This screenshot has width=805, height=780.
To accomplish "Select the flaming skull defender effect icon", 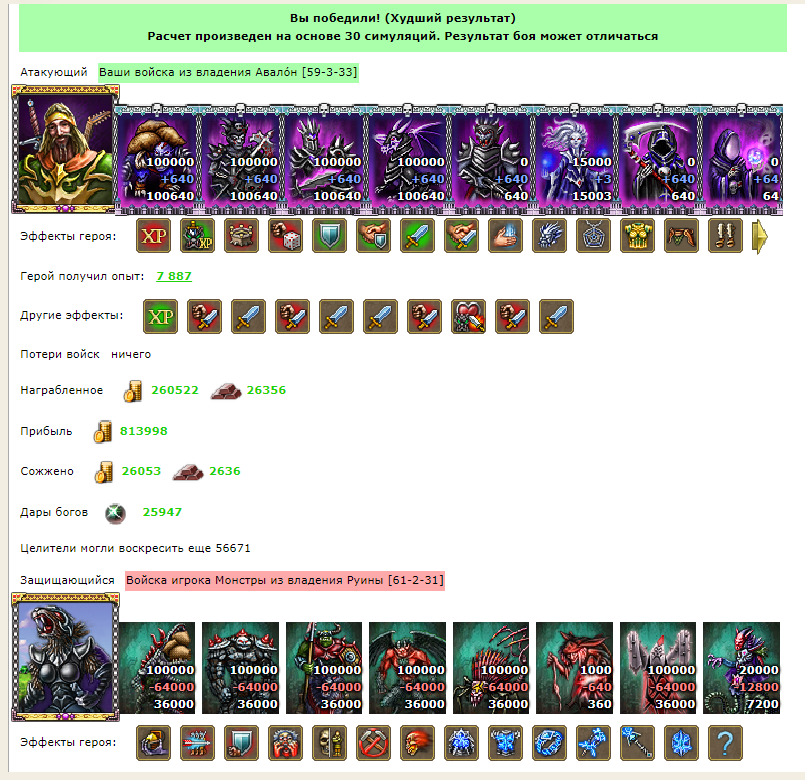I will pos(417,743).
